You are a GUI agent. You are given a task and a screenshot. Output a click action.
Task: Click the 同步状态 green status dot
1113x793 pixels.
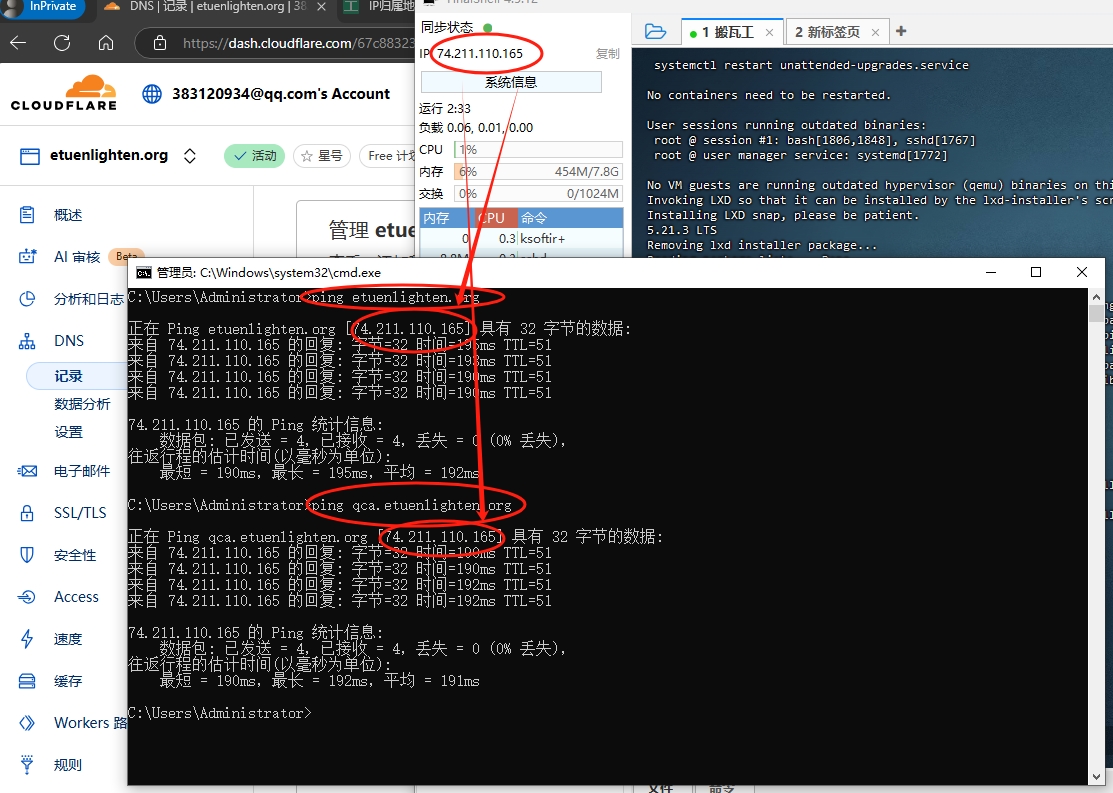488,28
